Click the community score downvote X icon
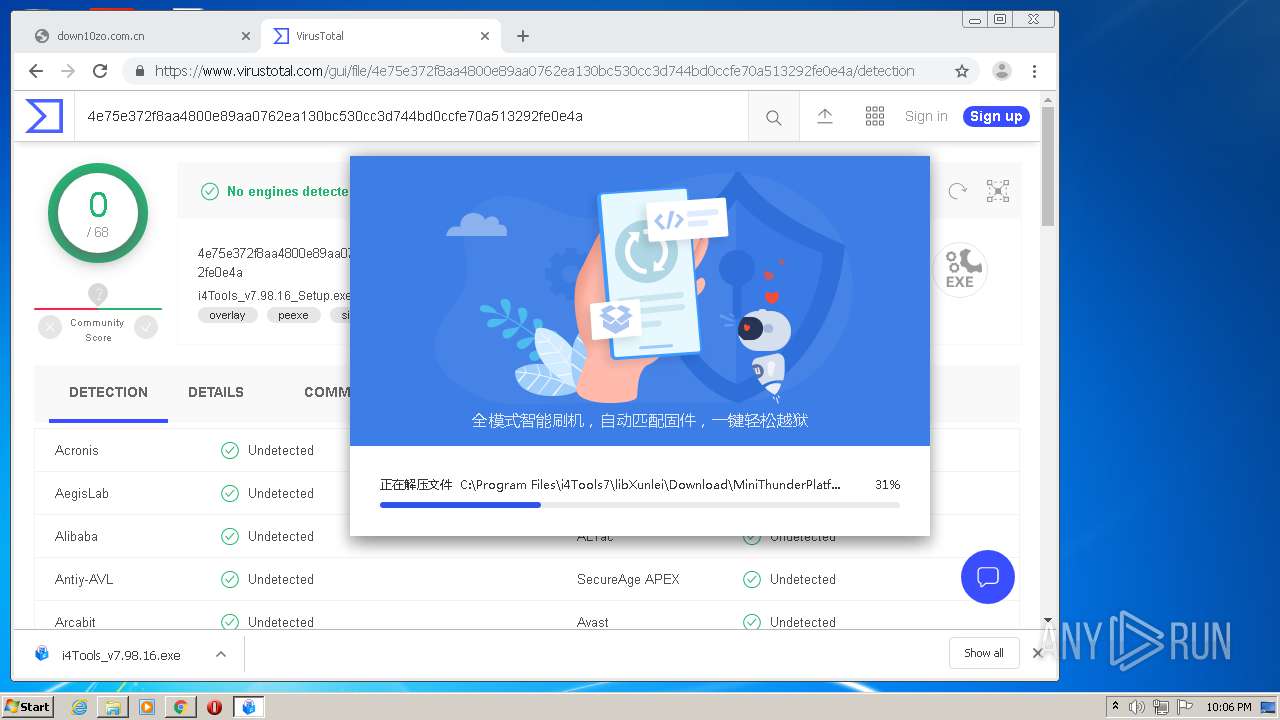This screenshot has width=1280, height=720. click(x=50, y=327)
